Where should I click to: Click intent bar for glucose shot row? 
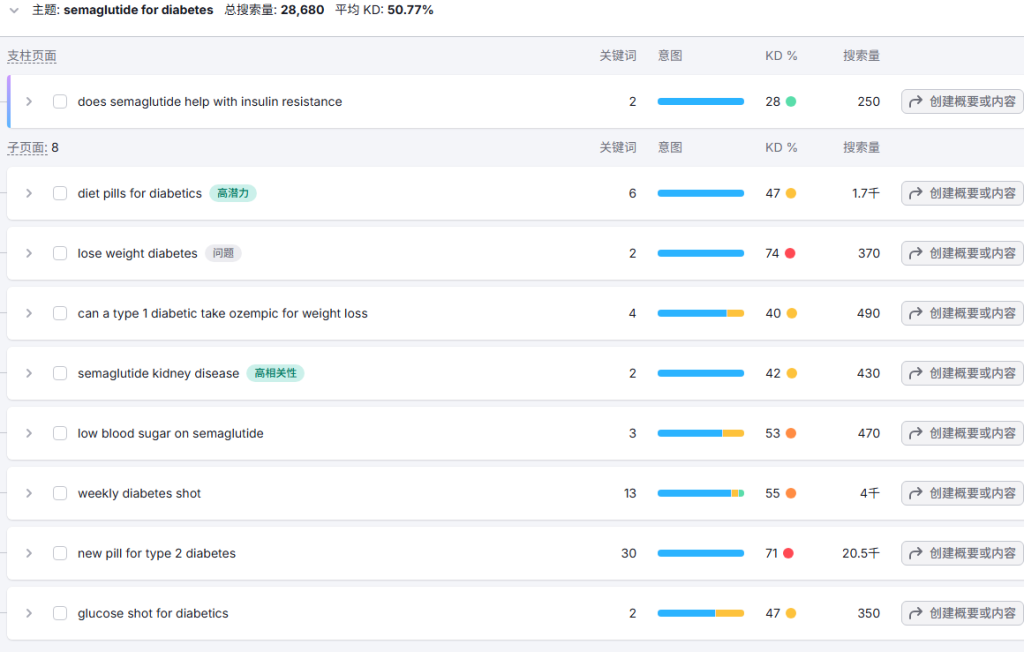pyautogui.click(x=701, y=613)
